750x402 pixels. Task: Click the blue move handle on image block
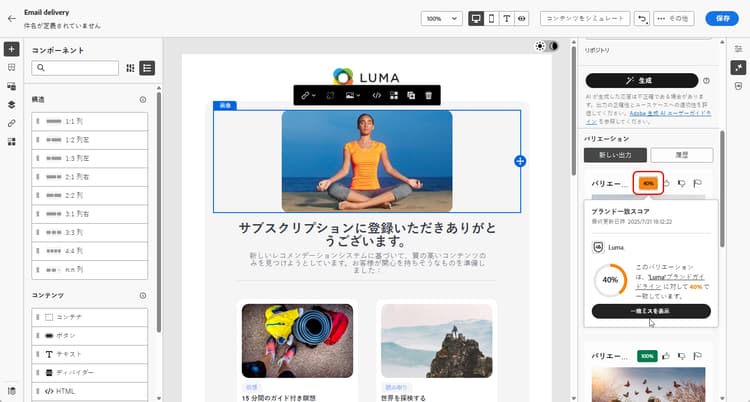[520, 161]
